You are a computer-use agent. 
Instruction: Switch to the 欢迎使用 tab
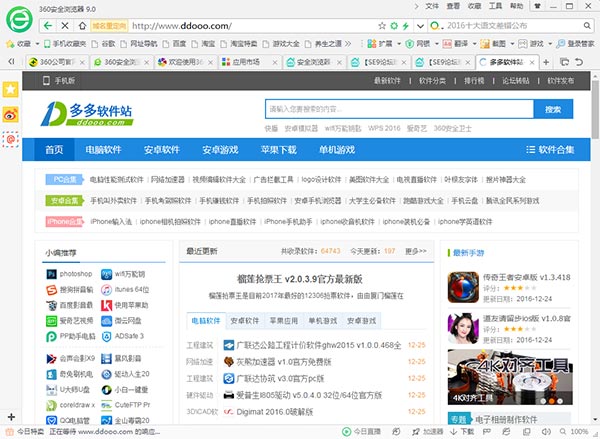[x=185, y=62]
